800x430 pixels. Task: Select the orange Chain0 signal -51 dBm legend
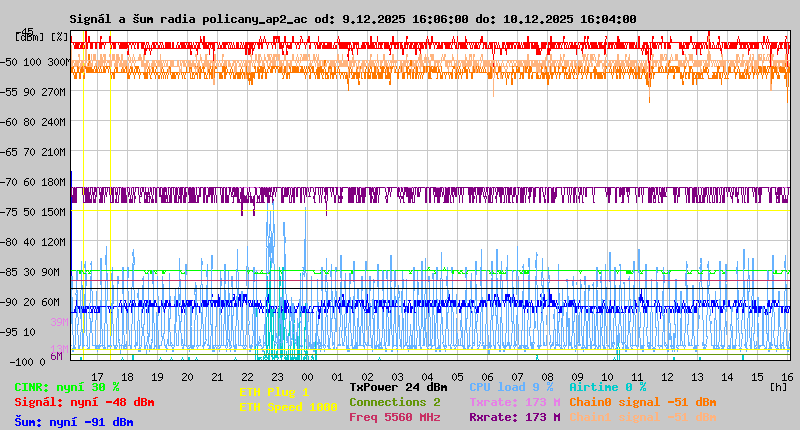coord(642,402)
